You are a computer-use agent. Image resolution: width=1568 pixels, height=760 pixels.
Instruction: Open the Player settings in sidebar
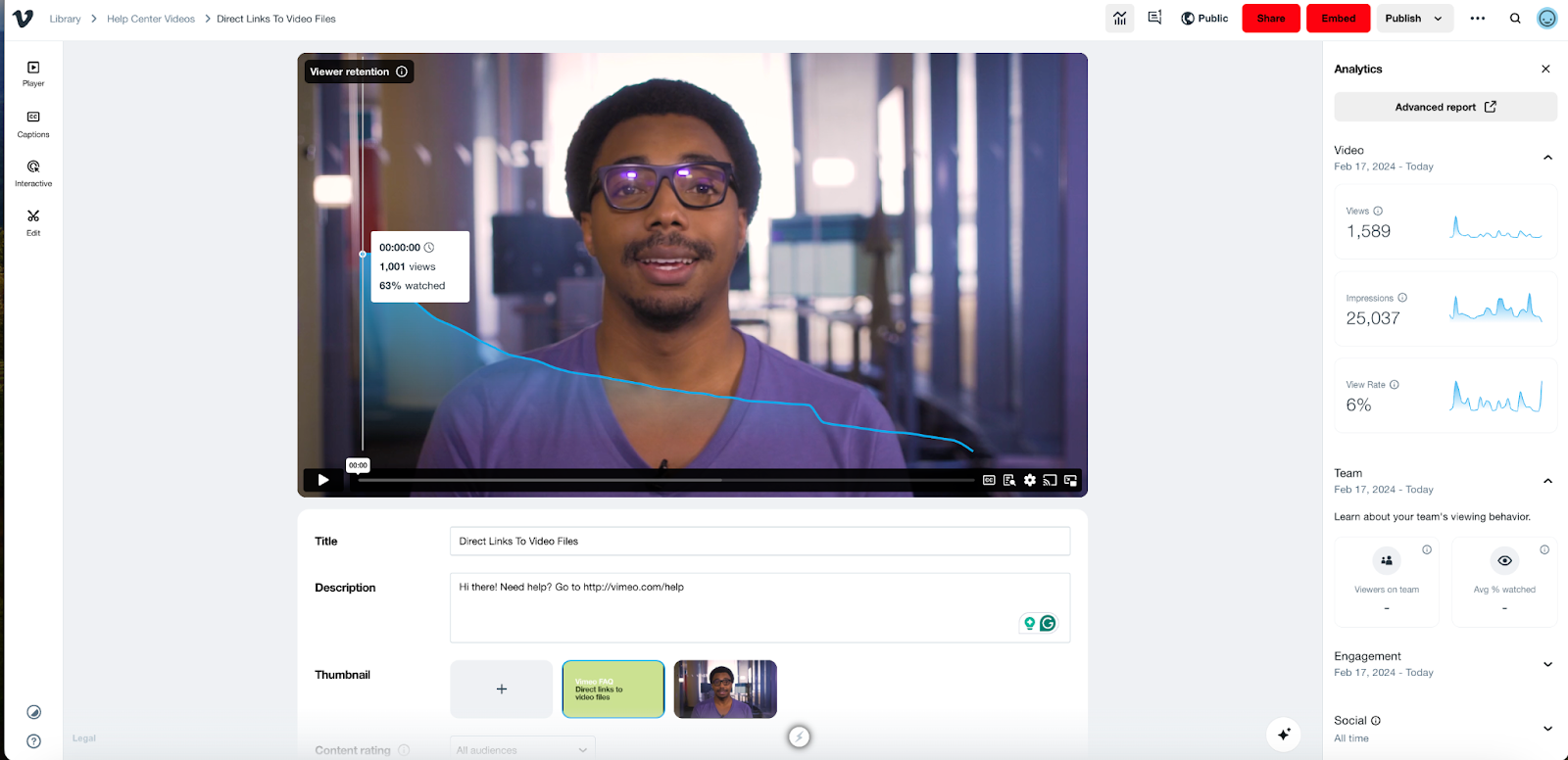coord(33,73)
